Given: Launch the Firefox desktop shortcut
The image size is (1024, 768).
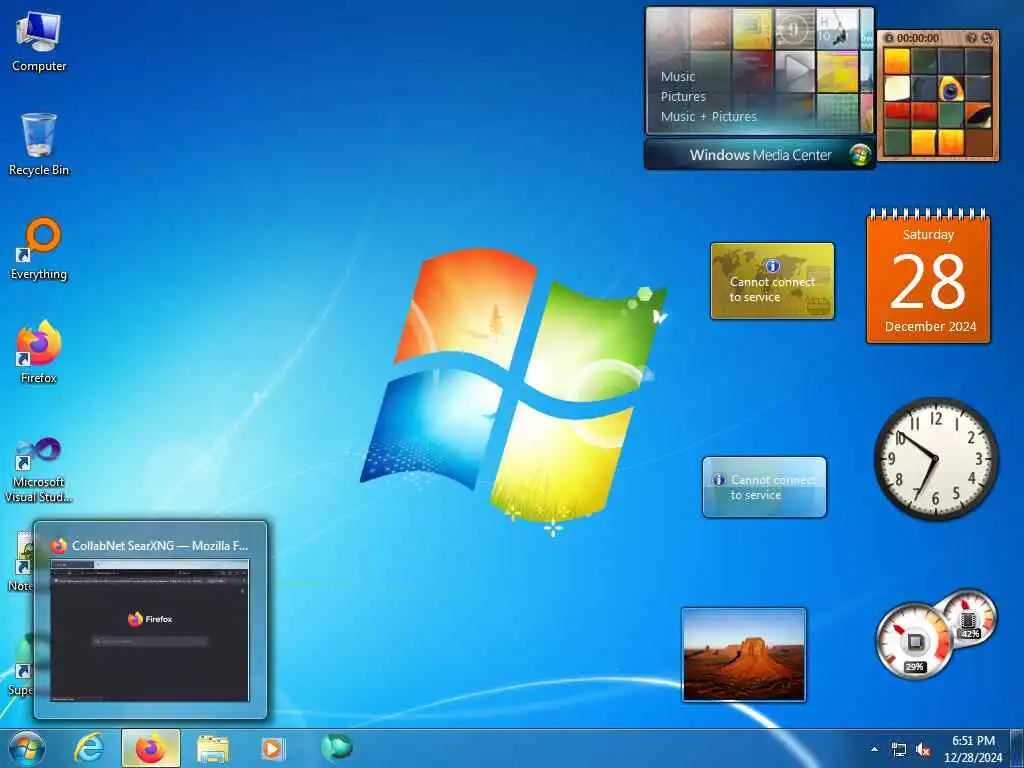Looking at the screenshot, I should [x=39, y=352].
